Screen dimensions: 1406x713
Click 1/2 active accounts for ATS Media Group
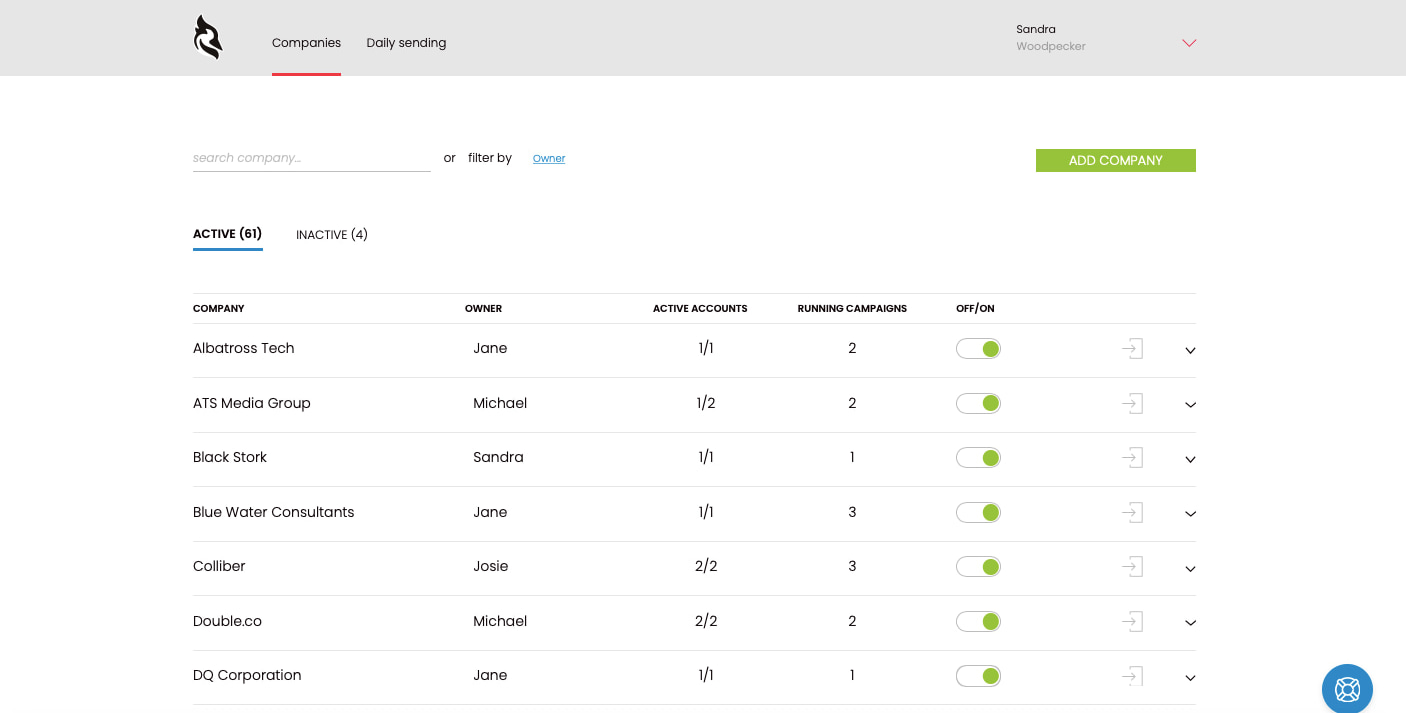coord(706,403)
